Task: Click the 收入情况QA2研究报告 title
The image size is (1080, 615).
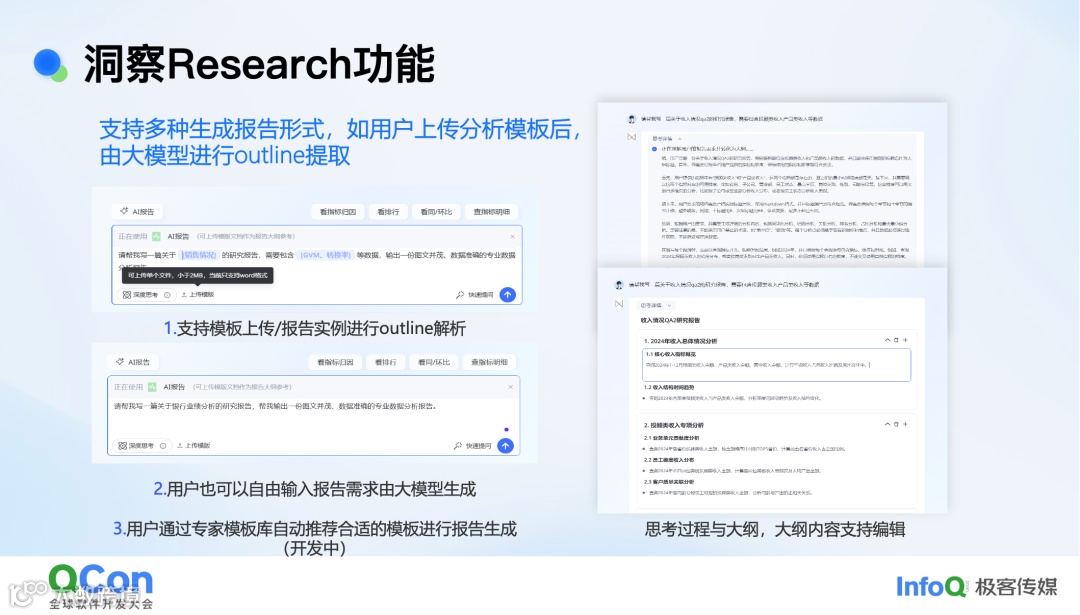Action: (x=670, y=320)
